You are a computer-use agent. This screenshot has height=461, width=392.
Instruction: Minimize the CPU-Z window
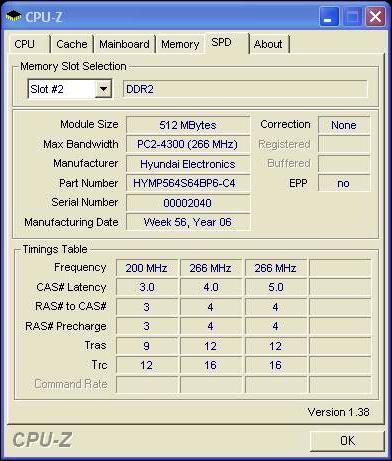click(329, 16)
